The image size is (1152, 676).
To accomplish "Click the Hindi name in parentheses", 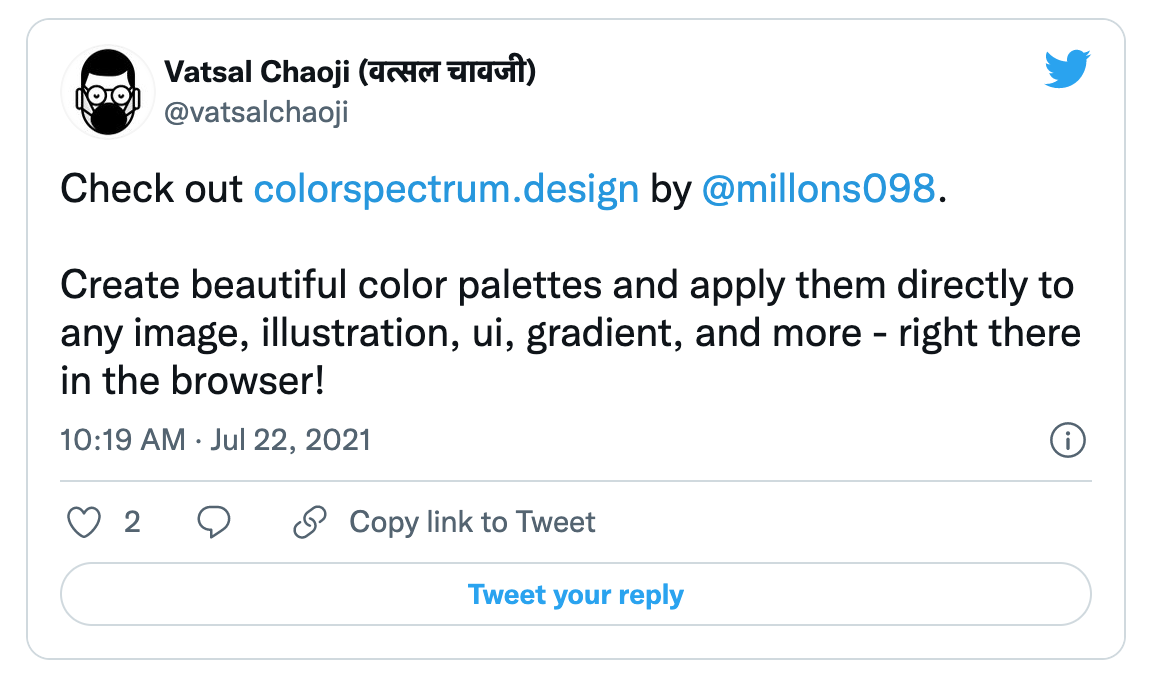I will [x=445, y=72].
